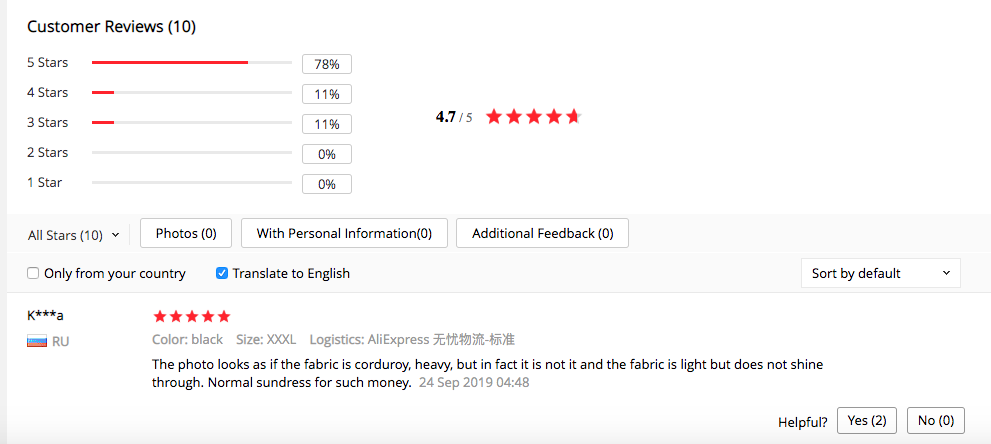This screenshot has width=991, height=444.
Task: Open the All Stars (10) filter dropdown
Action: (x=72, y=235)
